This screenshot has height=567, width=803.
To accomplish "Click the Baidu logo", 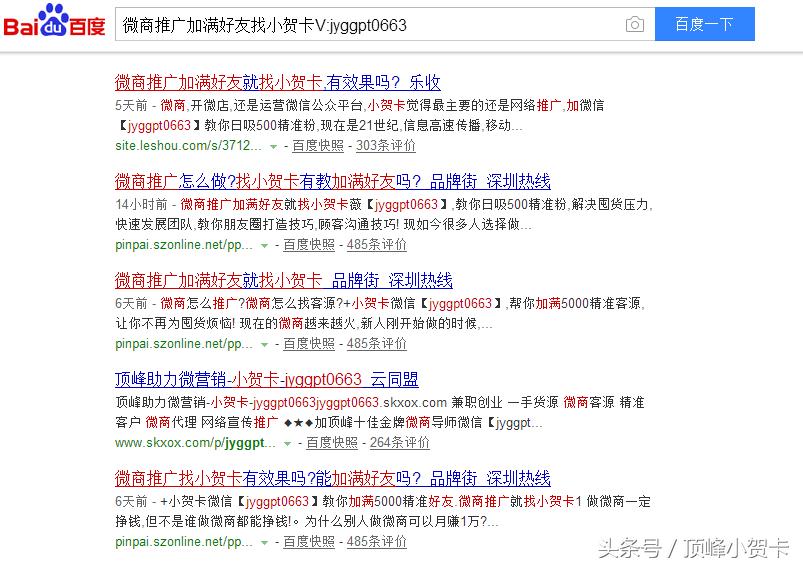I will click(x=54, y=21).
